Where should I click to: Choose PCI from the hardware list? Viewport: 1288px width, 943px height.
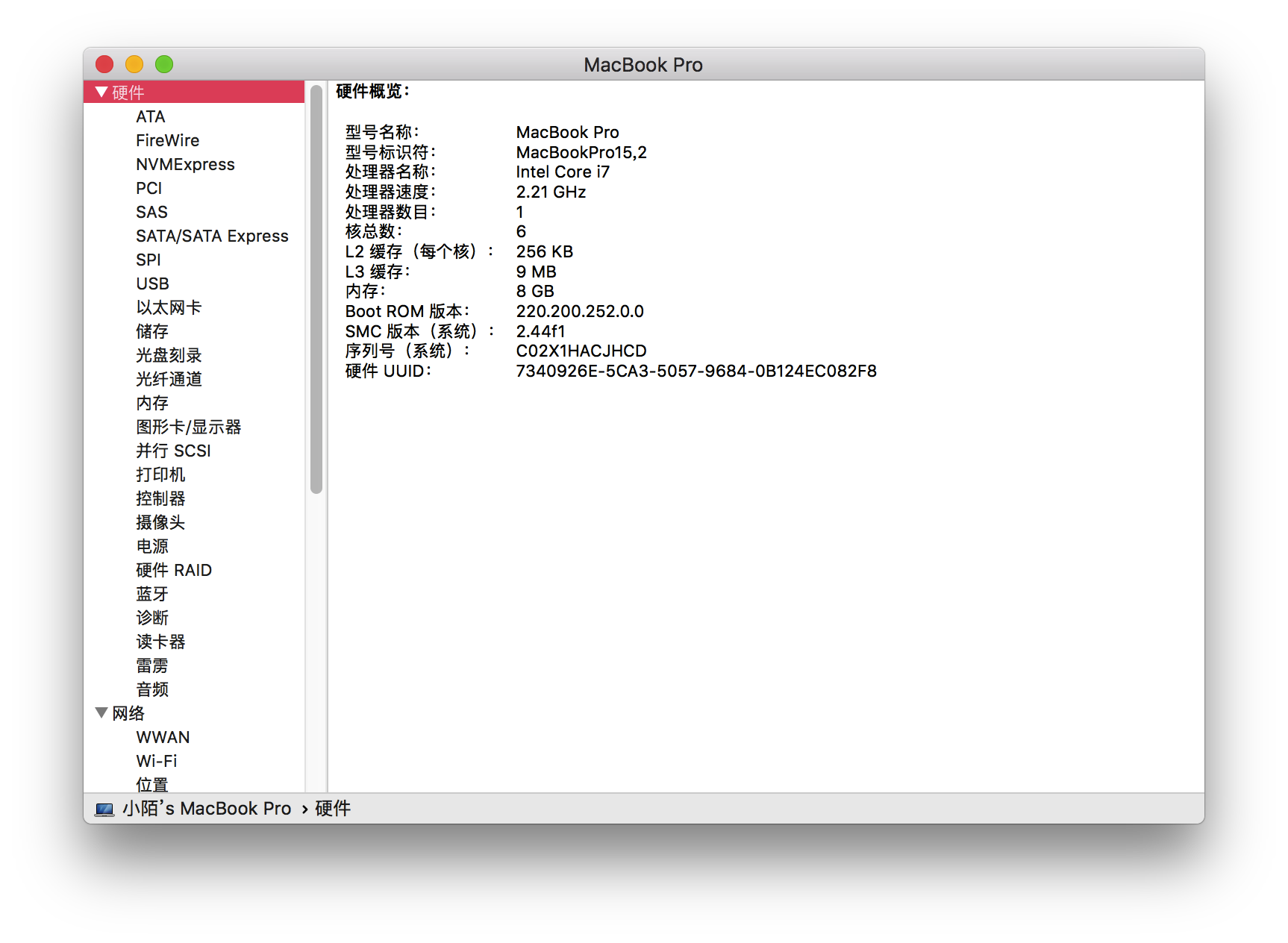149,188
